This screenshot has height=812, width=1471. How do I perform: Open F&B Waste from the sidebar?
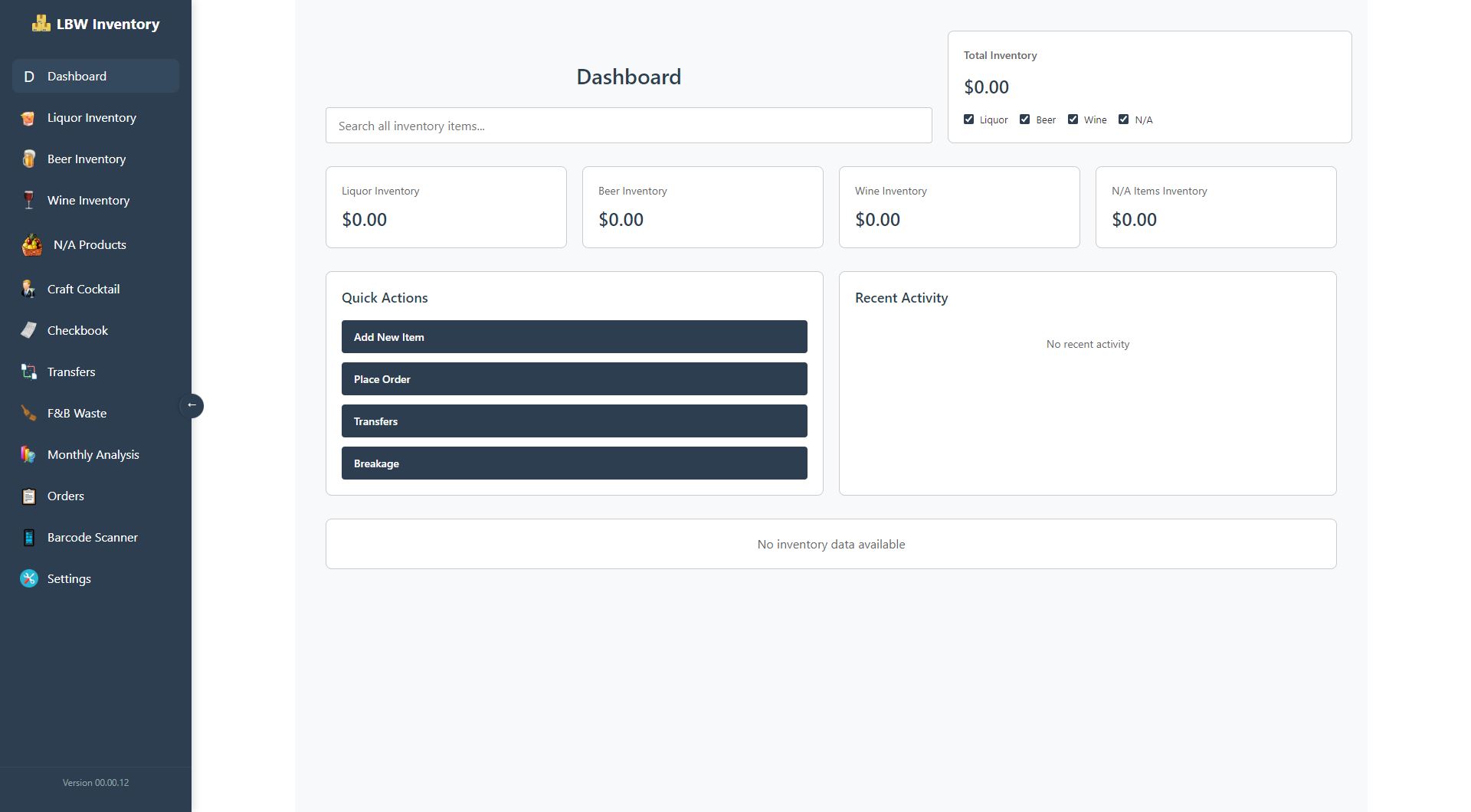77,414
